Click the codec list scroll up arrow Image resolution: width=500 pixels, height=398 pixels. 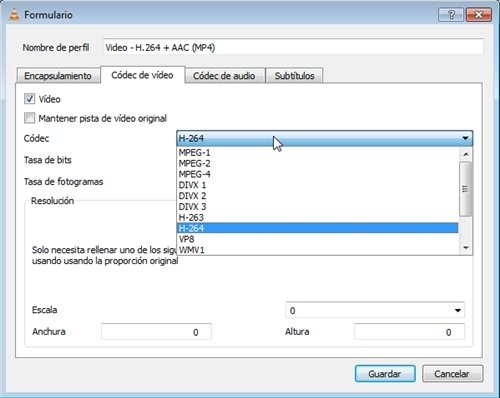(466, 154)
